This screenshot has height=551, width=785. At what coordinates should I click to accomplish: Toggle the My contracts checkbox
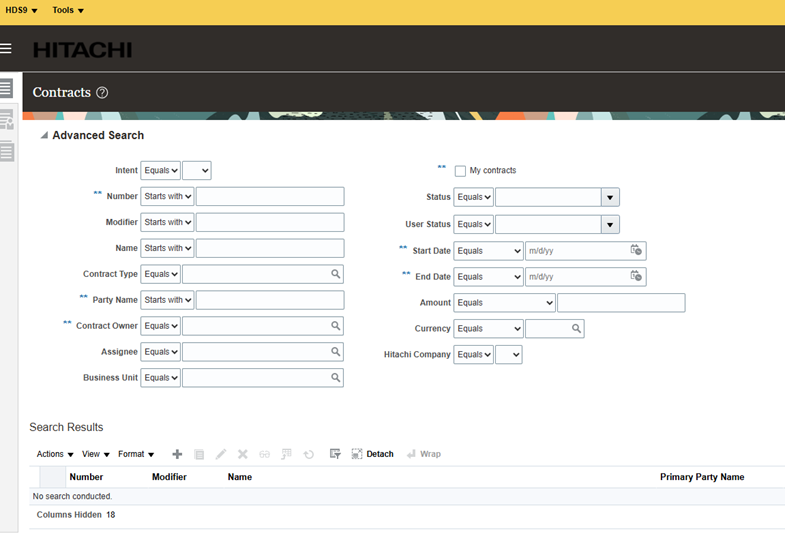click(x=460, y=171)
